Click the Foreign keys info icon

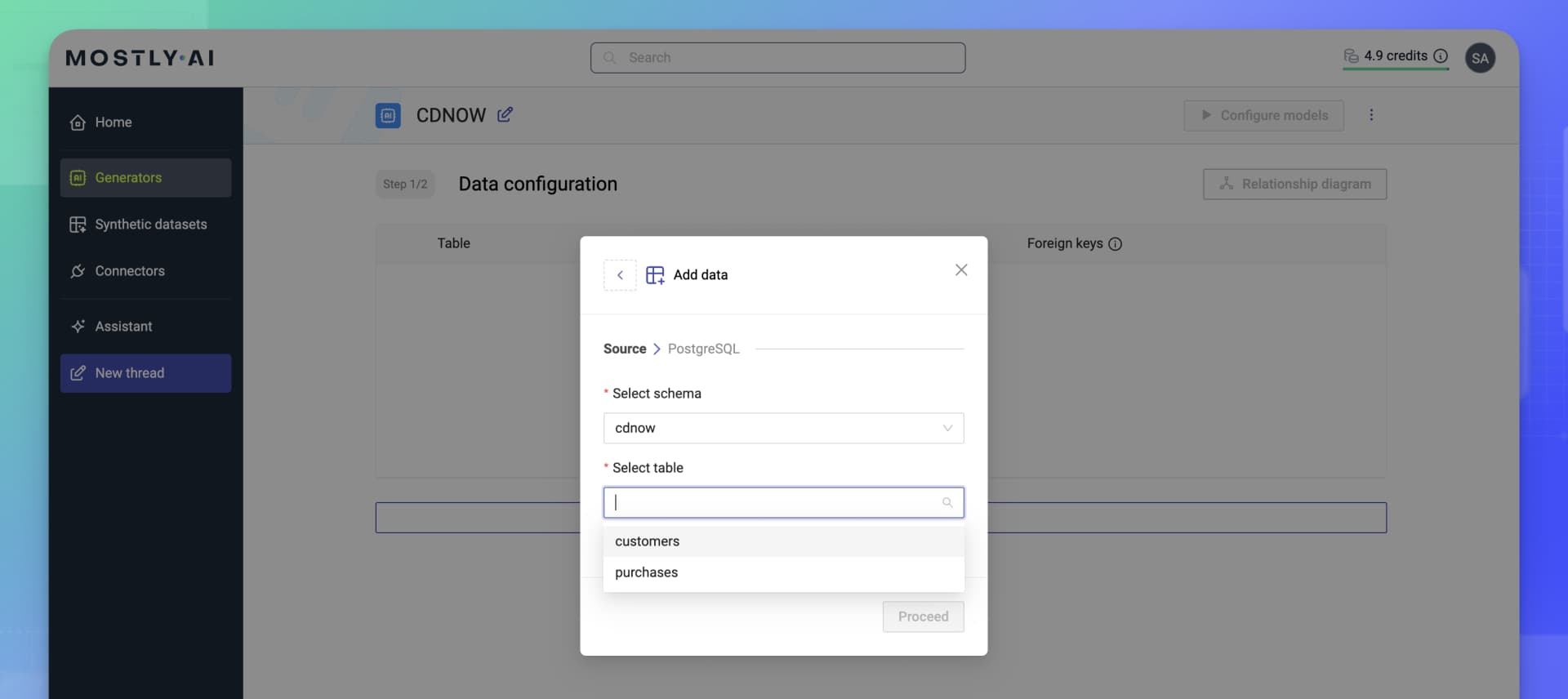tap(1115, 244)
